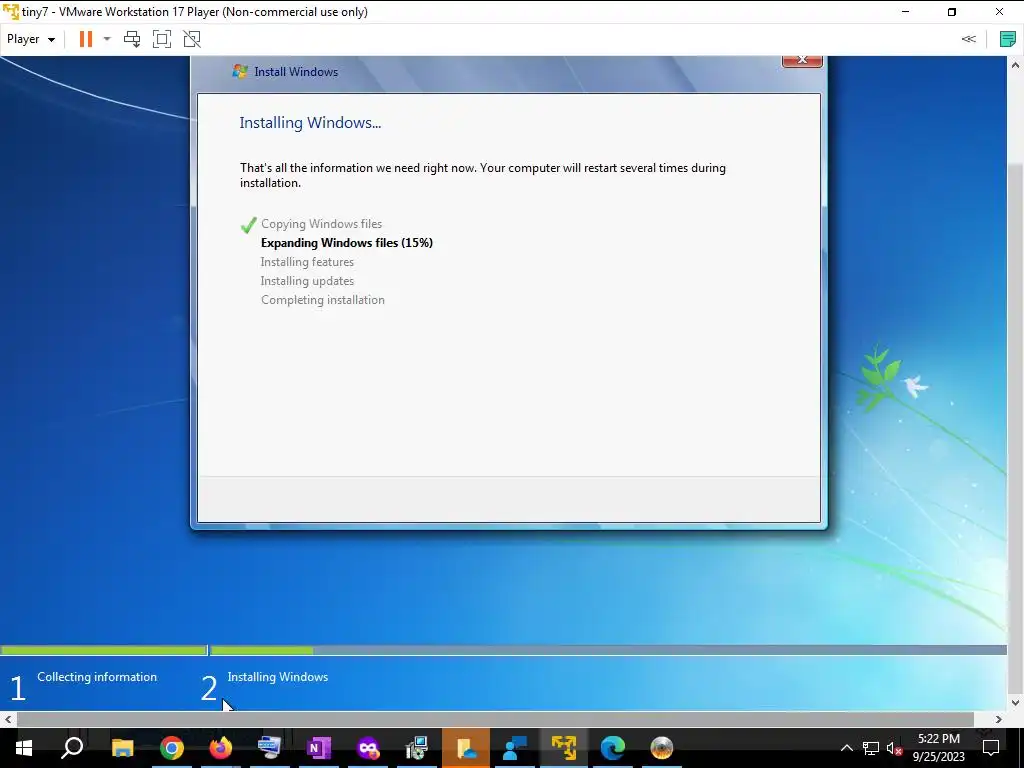1024x768 pixels.
Task: Click the Installing Windows progress bar
Action: pos(608,650)
